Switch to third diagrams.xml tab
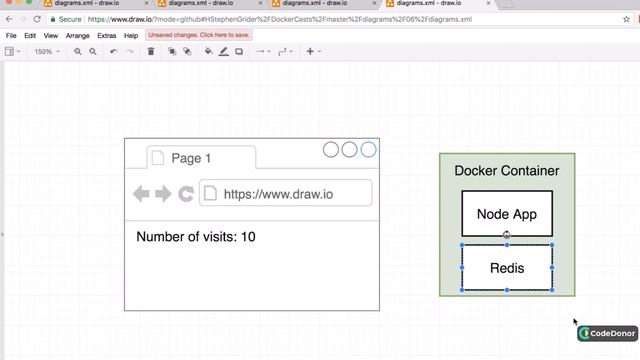The height and width of the screenshot is (360, 640). (x=315, y=3)
